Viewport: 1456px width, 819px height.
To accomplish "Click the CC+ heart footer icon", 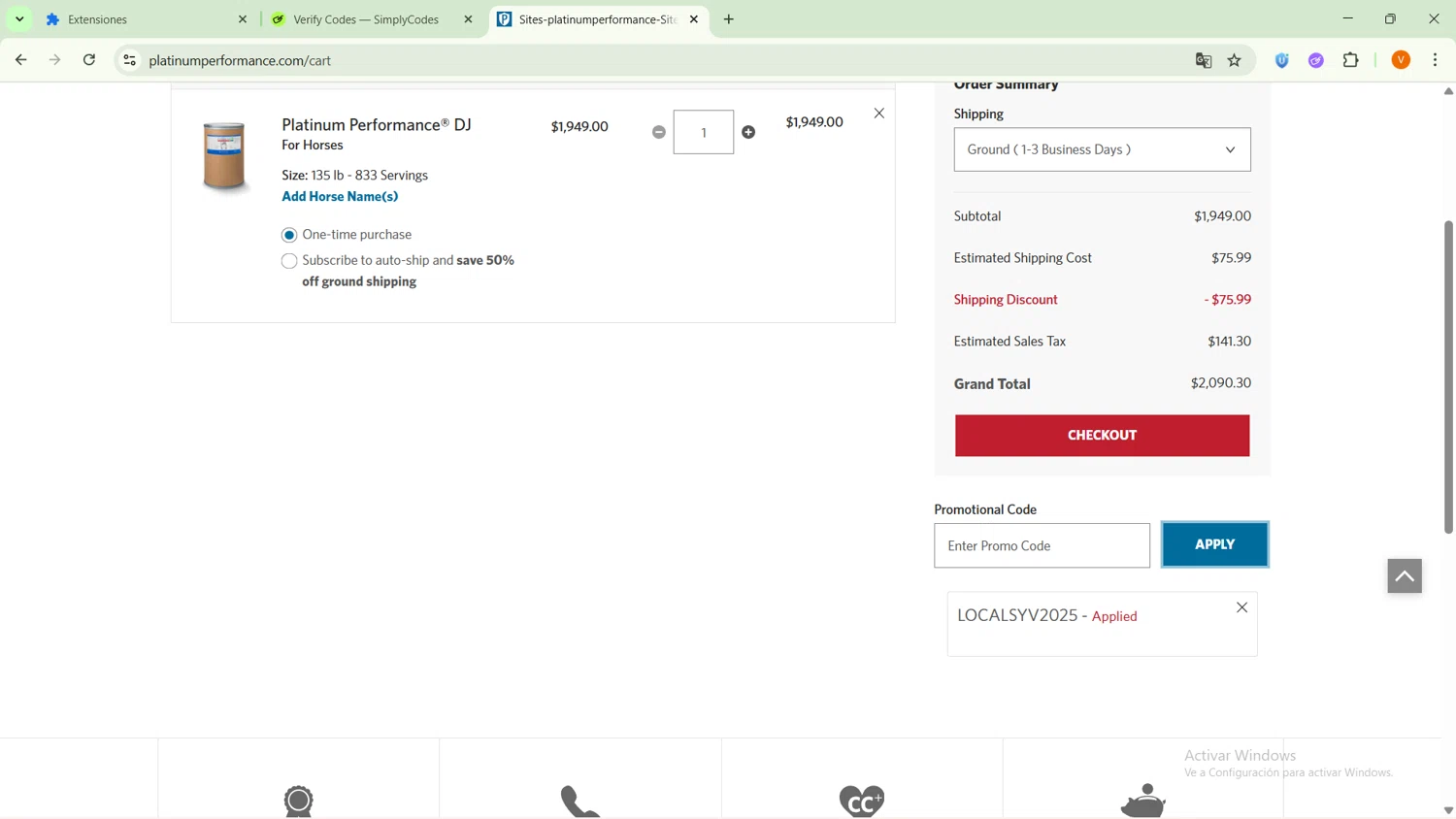I will [x=862, y=801].
